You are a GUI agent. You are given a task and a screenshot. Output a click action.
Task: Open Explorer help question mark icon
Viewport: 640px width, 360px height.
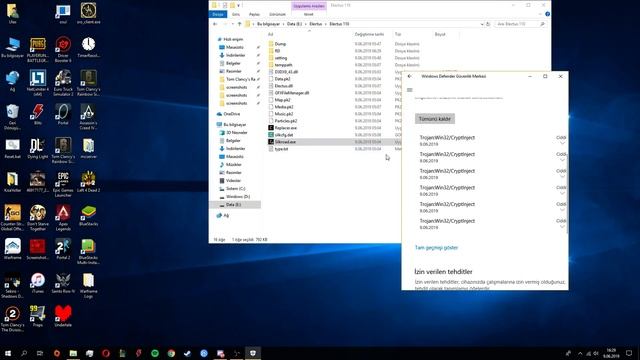pos(547,14)
